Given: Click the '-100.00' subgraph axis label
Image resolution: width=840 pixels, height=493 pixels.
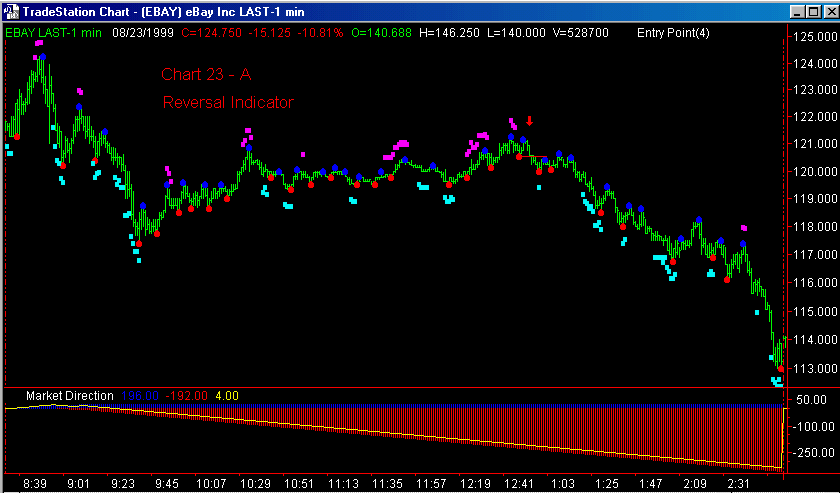Looking at the screenshot, I should pyautogui.click(x=813, y=427).
